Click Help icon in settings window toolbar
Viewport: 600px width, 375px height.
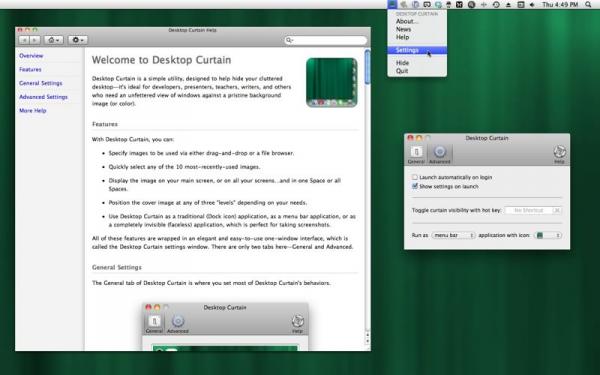[x=559, y=155]
